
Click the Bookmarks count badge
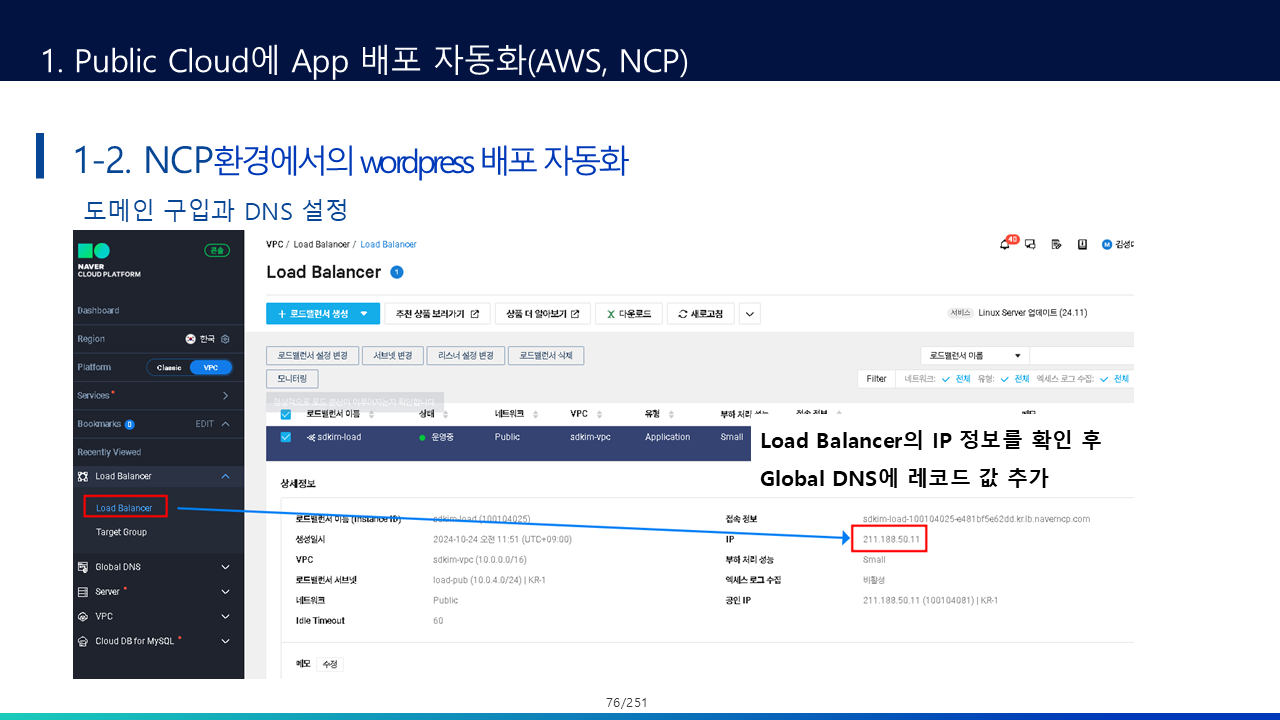click(130, 424)
